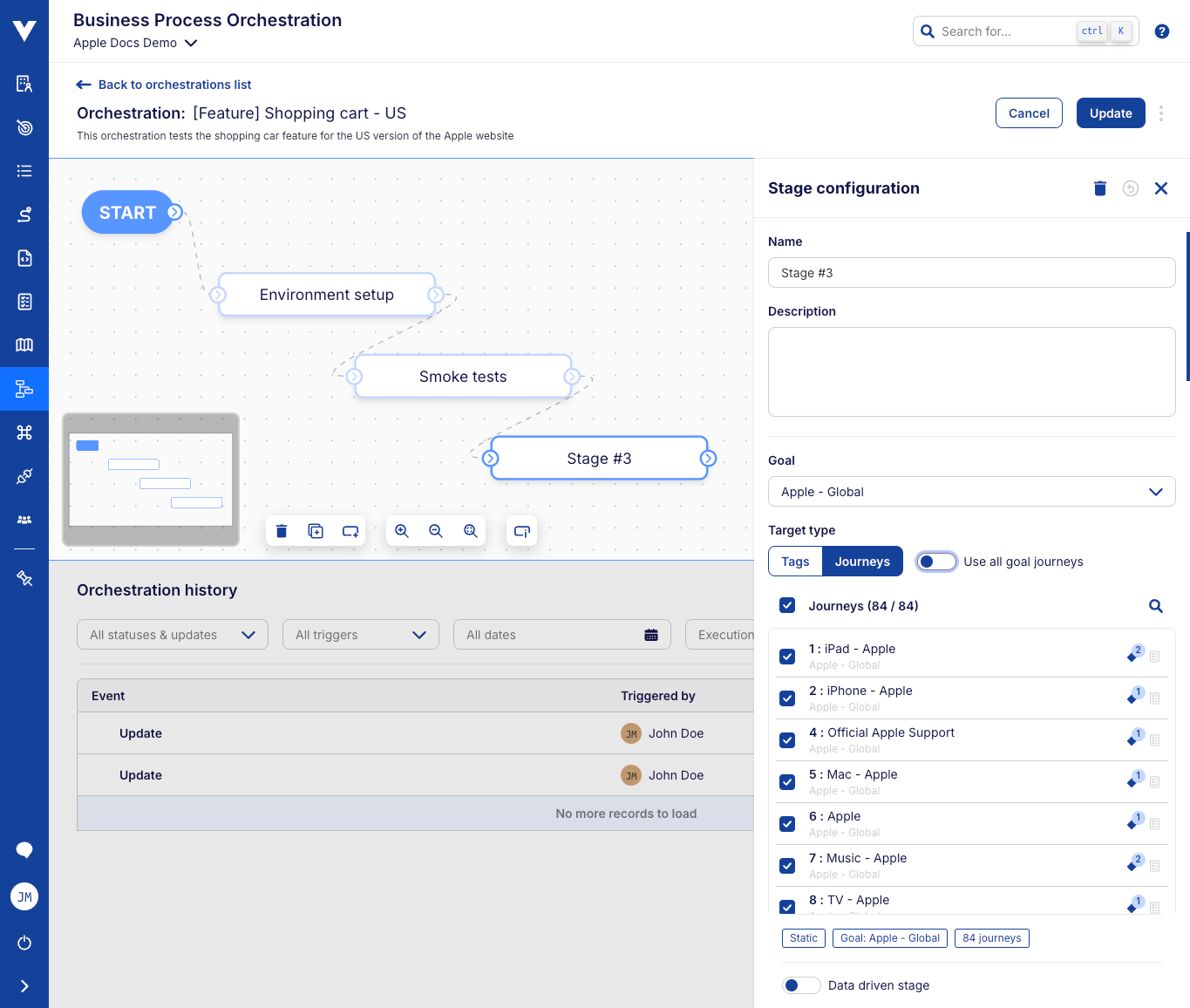
Task: Uncheck the Music - Apple journey
Action: [x=787, y=866]
